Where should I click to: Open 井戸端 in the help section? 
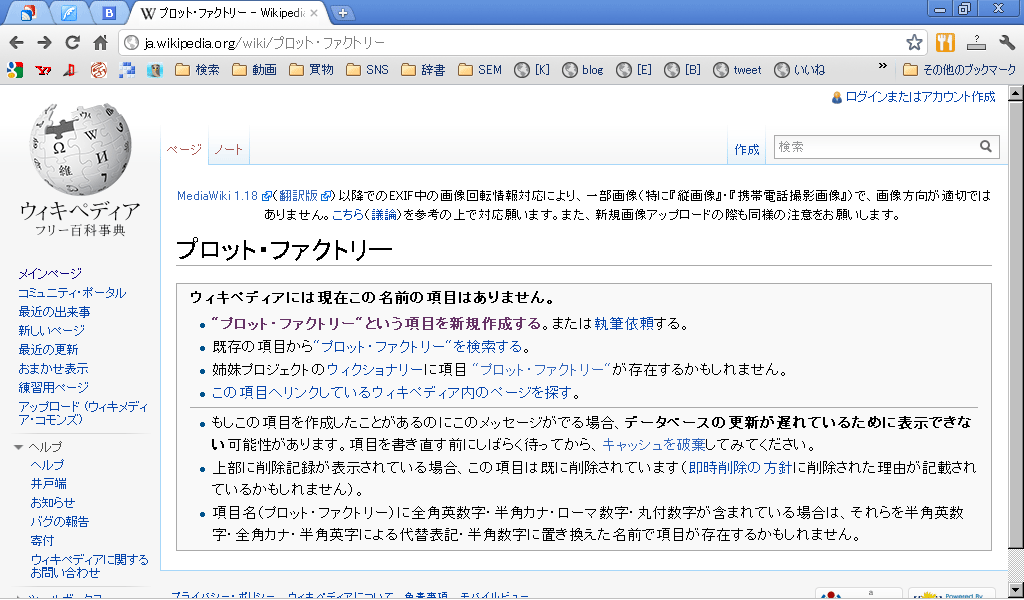[48, 484]
